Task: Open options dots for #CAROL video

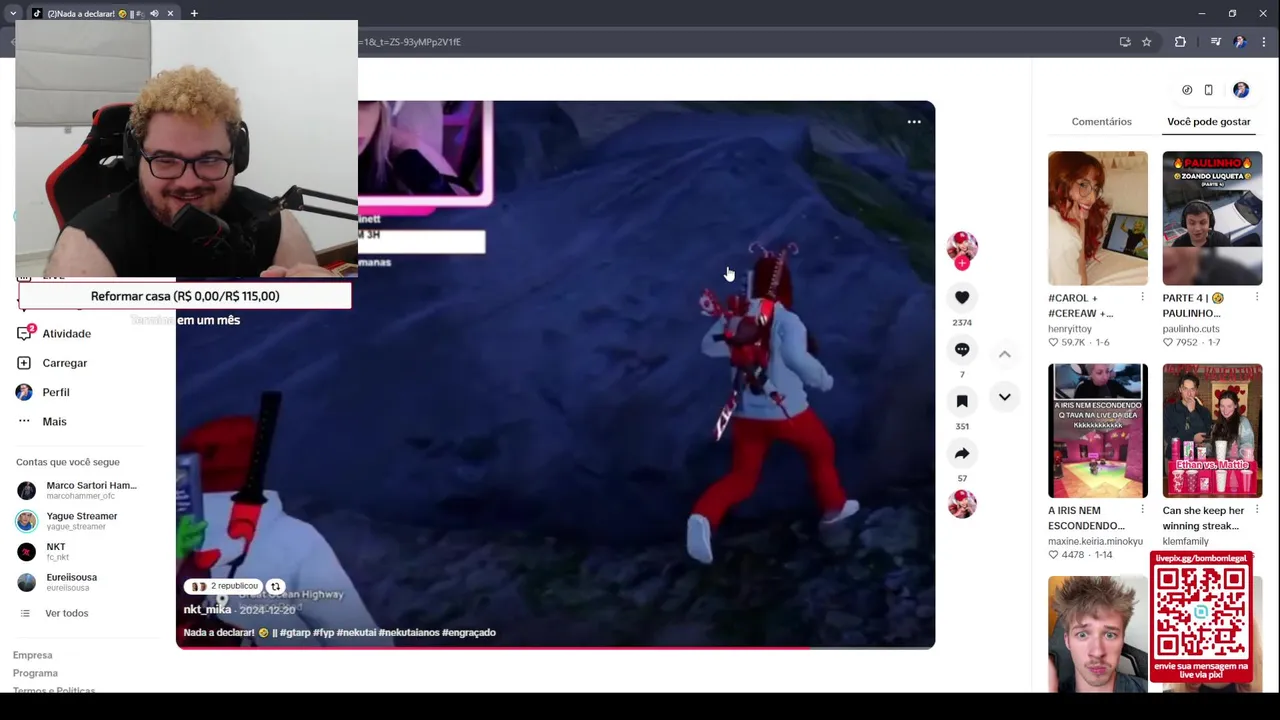Action: [1142, 297]
